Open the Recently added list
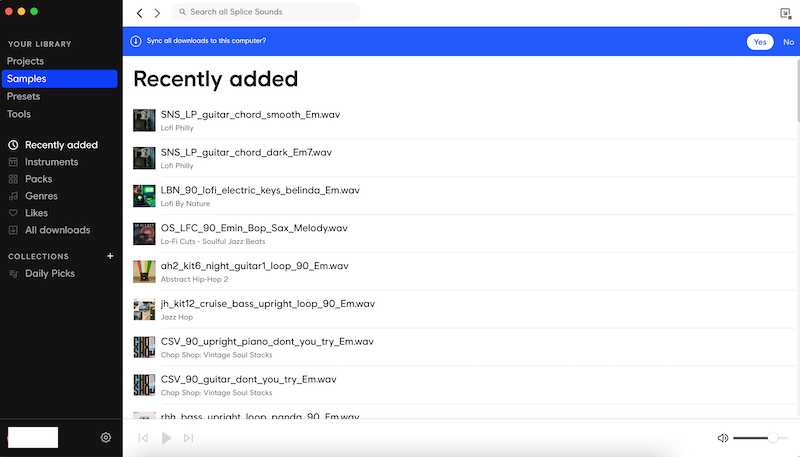Image resolution: width=800 pixels, height=457 pixels. pyautogui.click(x=61, y=145)
